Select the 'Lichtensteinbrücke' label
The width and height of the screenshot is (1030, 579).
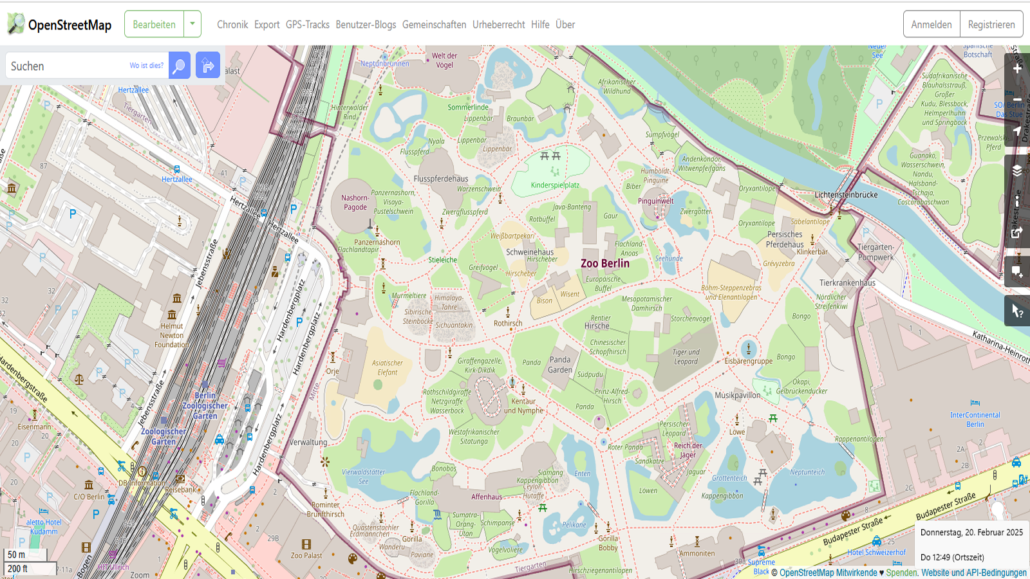846,195
